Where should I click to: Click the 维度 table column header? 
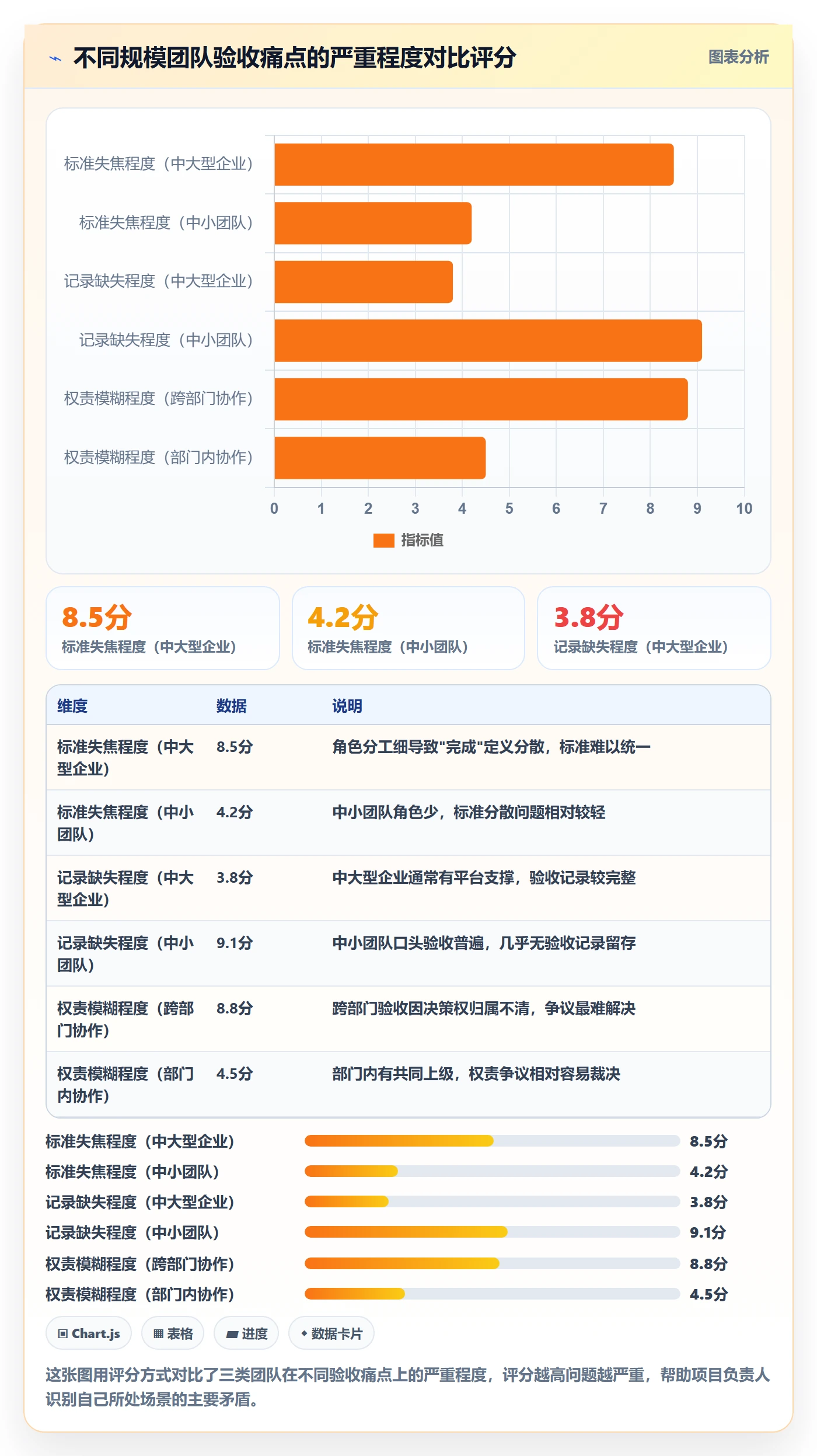[x=72, y=706]
